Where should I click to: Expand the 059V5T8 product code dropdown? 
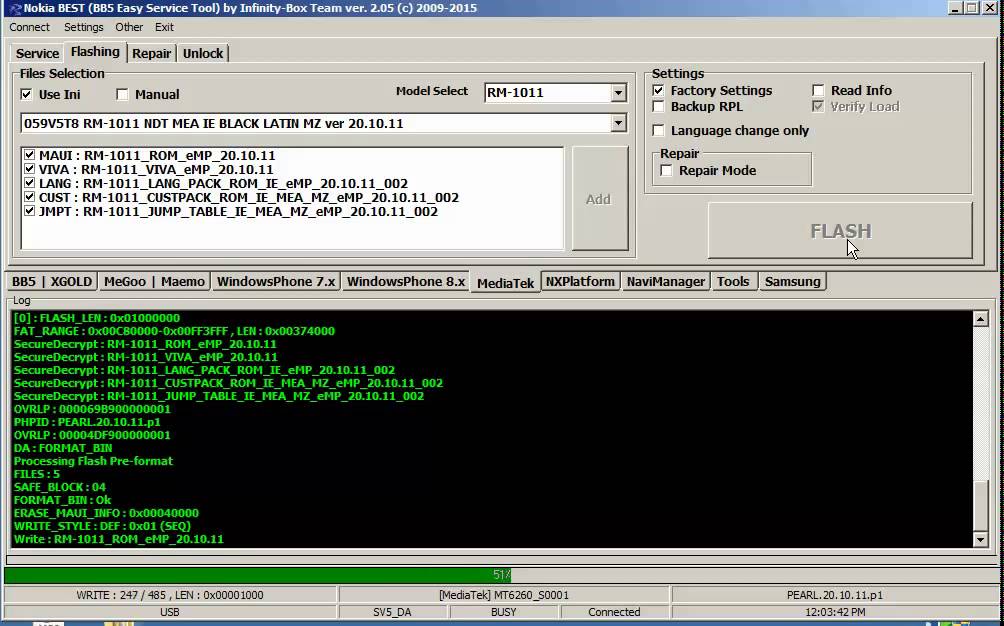click(x=618, y=123)
